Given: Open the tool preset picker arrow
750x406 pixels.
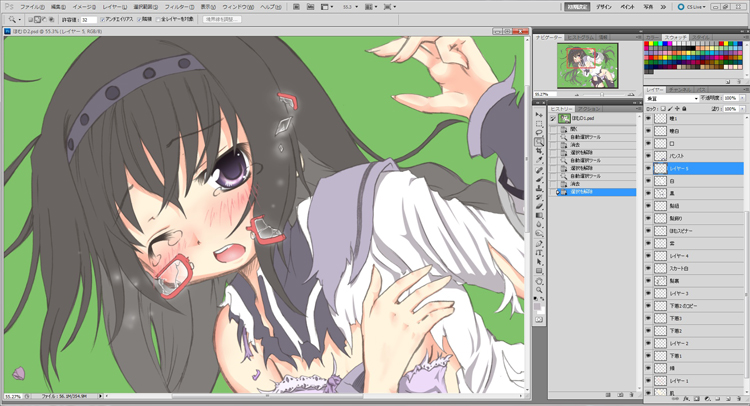Looking at the screenshot, I should [20, 20].
